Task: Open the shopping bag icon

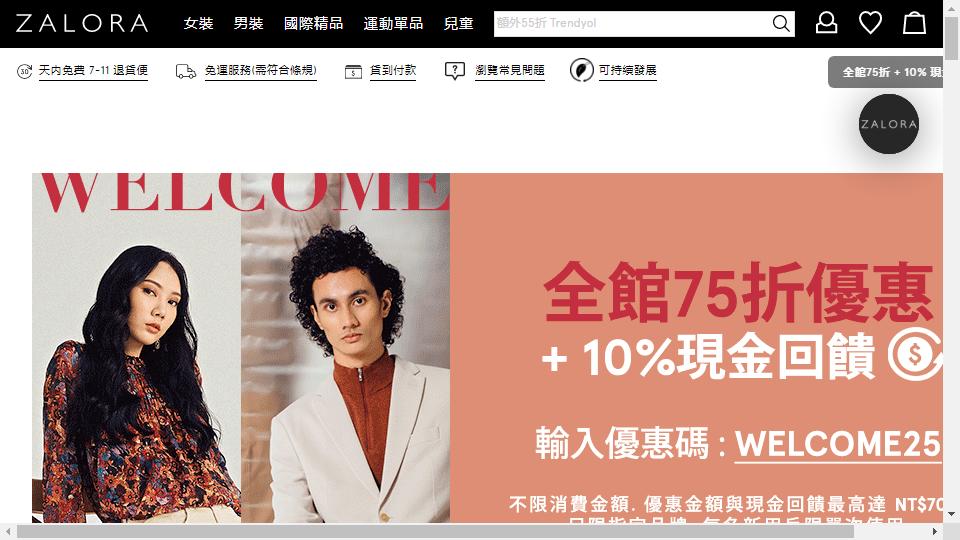Action: 914,23
